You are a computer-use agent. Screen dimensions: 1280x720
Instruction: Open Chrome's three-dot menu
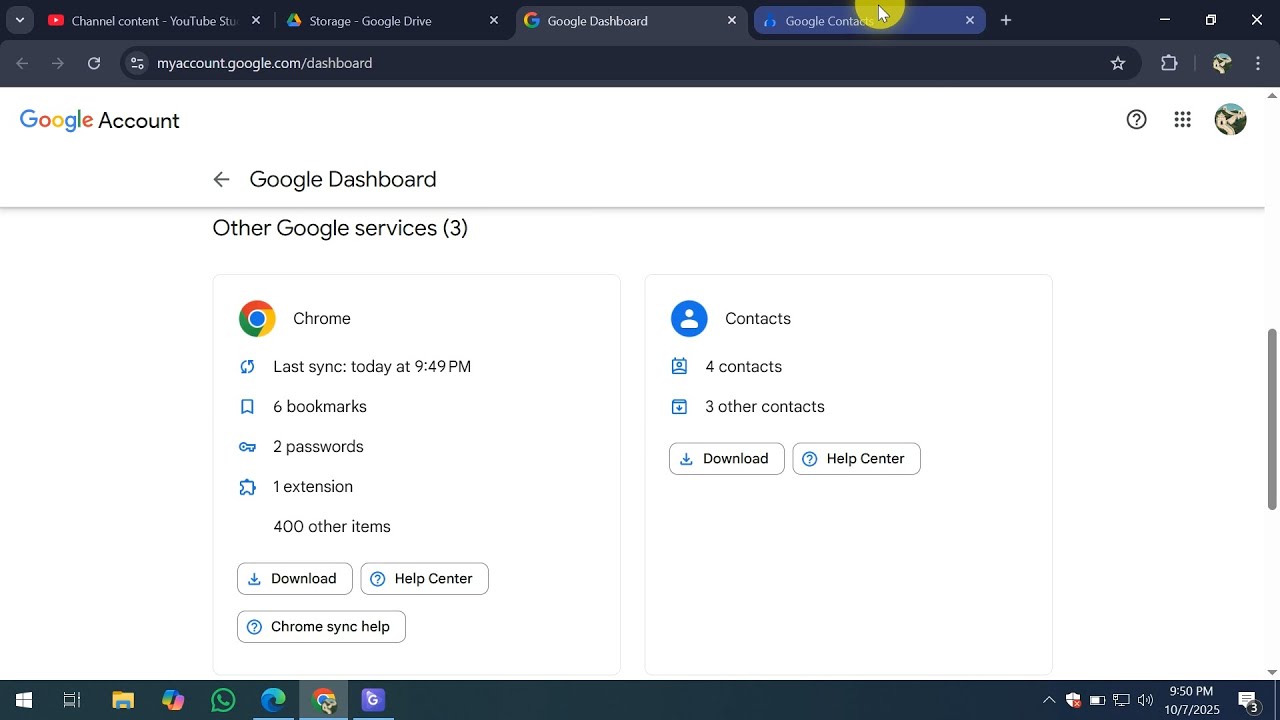click(x=1258, y=63)
